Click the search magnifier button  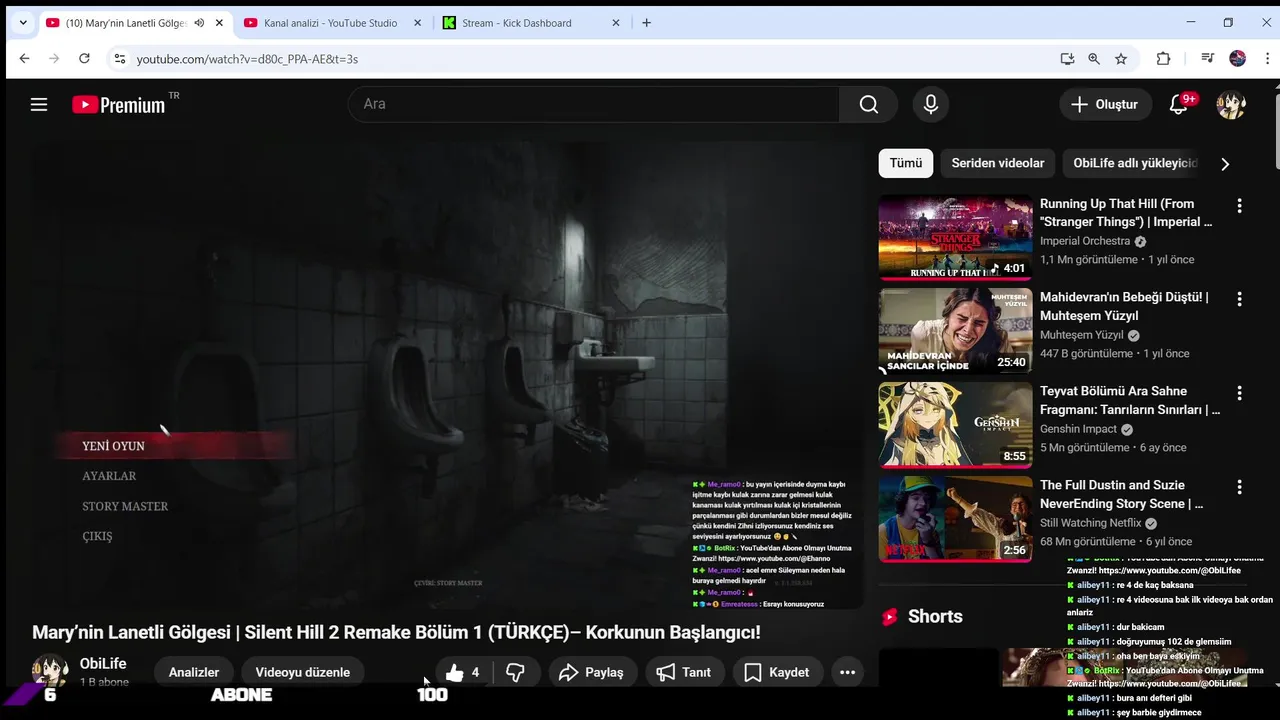(868, 104)
